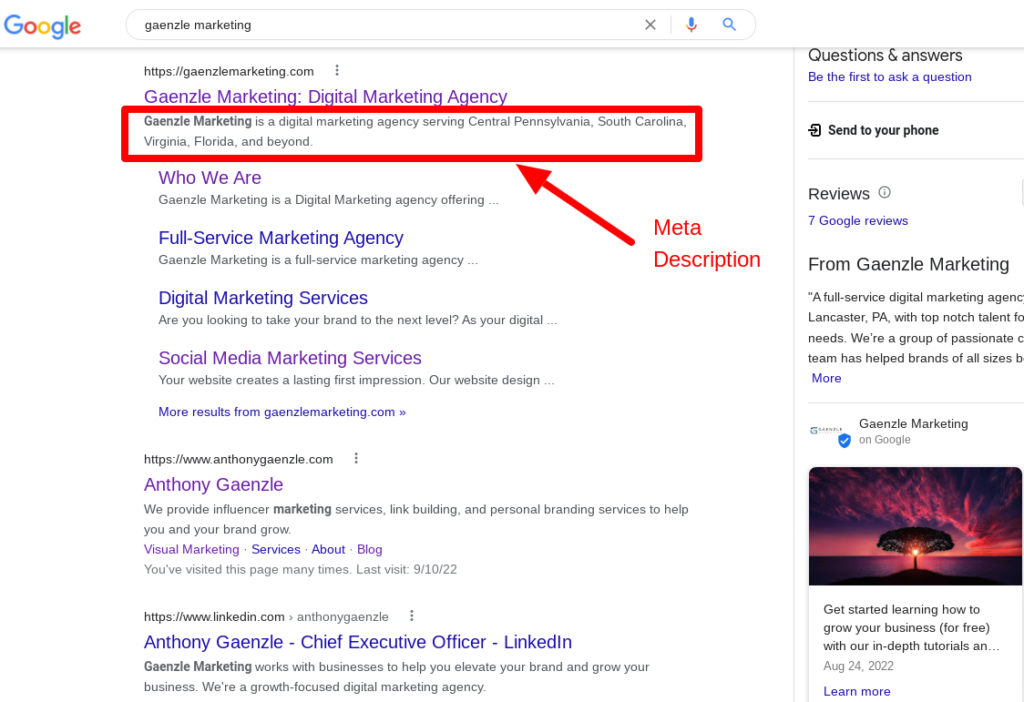The width and height of the screenshot is (1024, 702).
Task: Click the Google logo
Action: tap(42, 25)
